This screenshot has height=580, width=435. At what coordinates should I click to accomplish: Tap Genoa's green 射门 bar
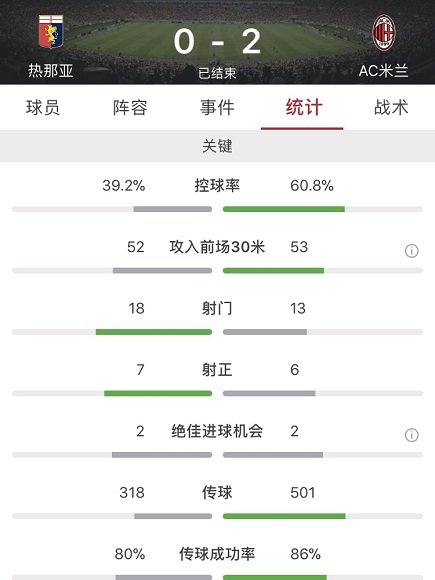click(154, 332)
